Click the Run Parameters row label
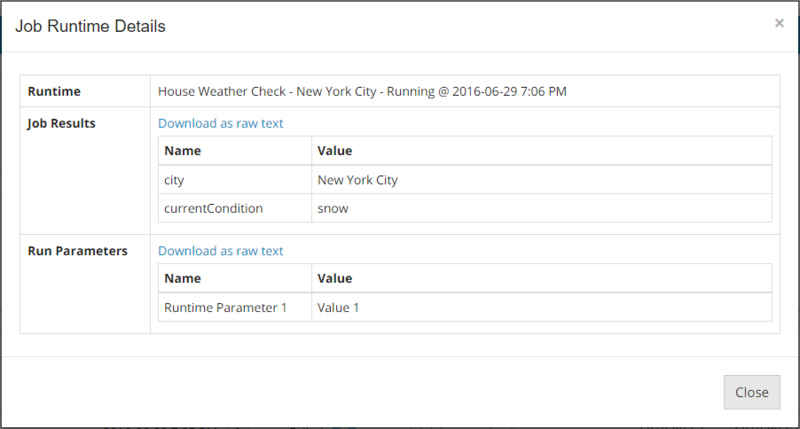The width and height of the screenshot is (800, 429). pos(77,251)
